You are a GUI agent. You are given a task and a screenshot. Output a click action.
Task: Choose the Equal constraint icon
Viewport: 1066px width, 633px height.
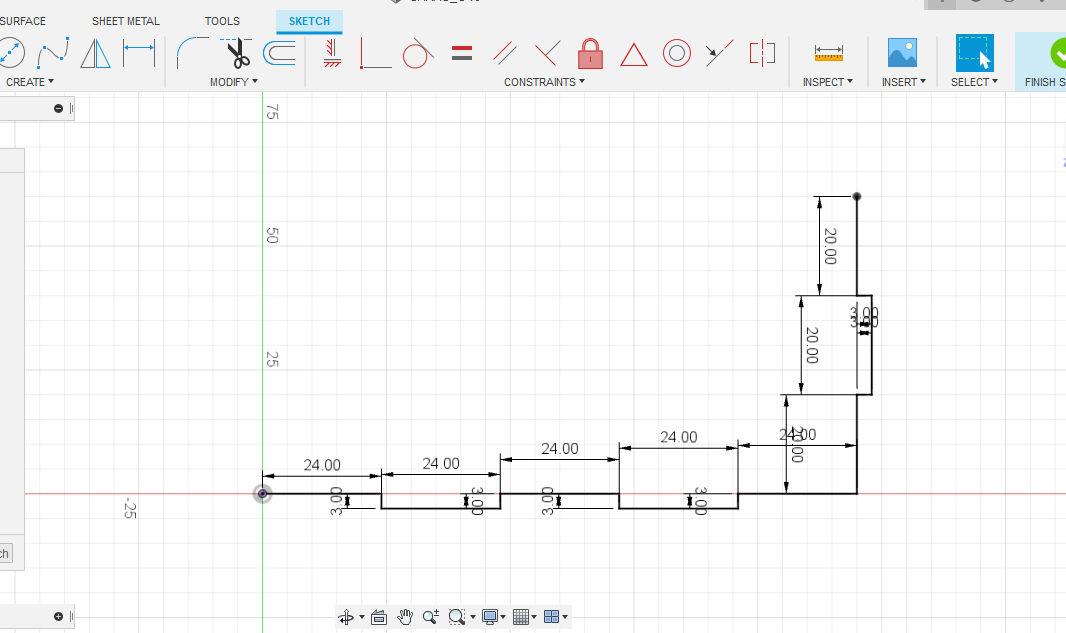tap(462, 52)
